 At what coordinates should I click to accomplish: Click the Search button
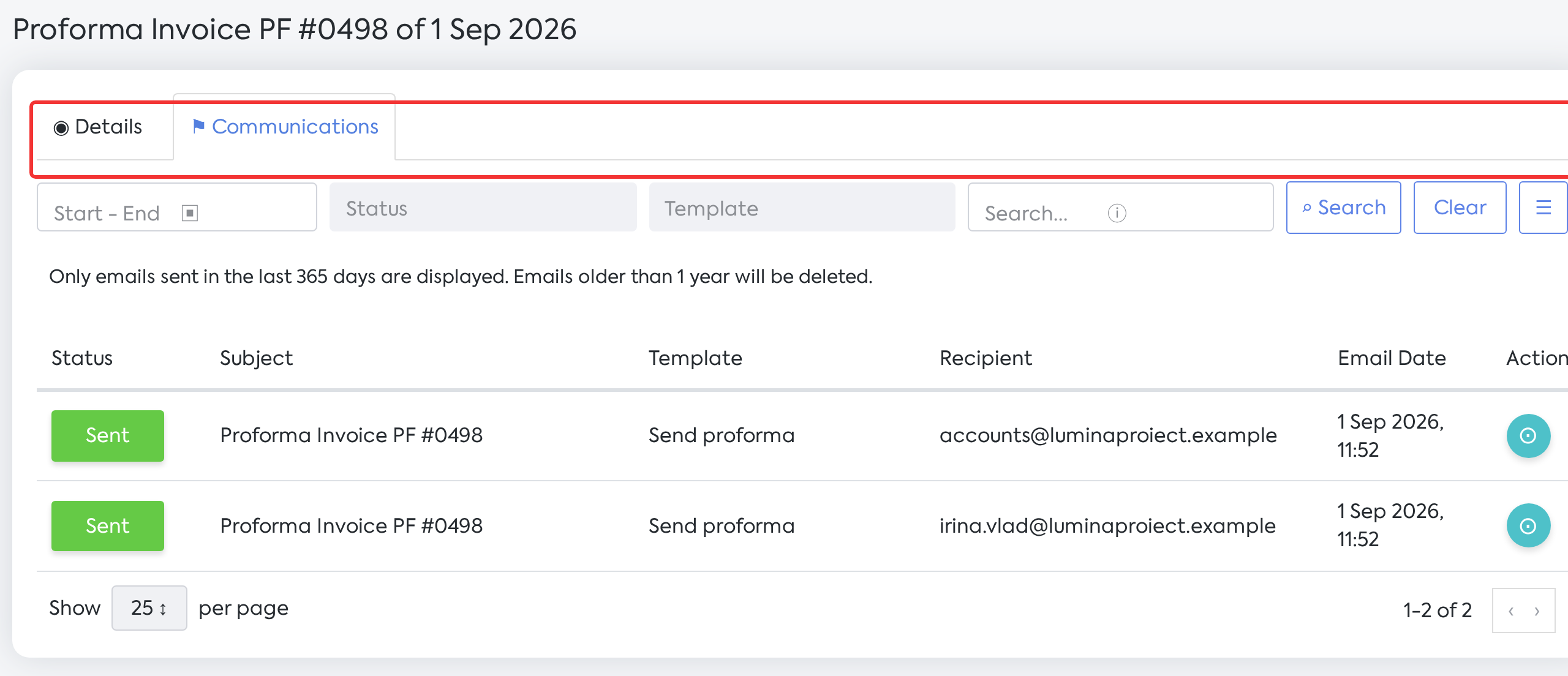coord(1343,208)
